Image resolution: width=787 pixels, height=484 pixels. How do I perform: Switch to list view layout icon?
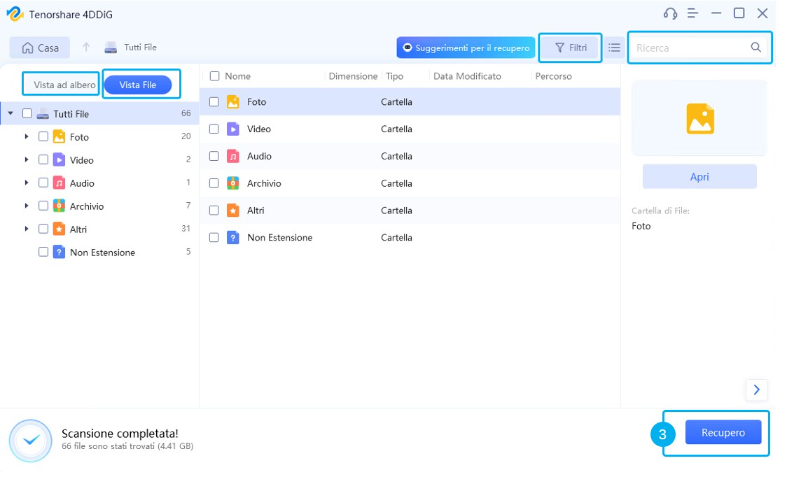pos(614,47)
